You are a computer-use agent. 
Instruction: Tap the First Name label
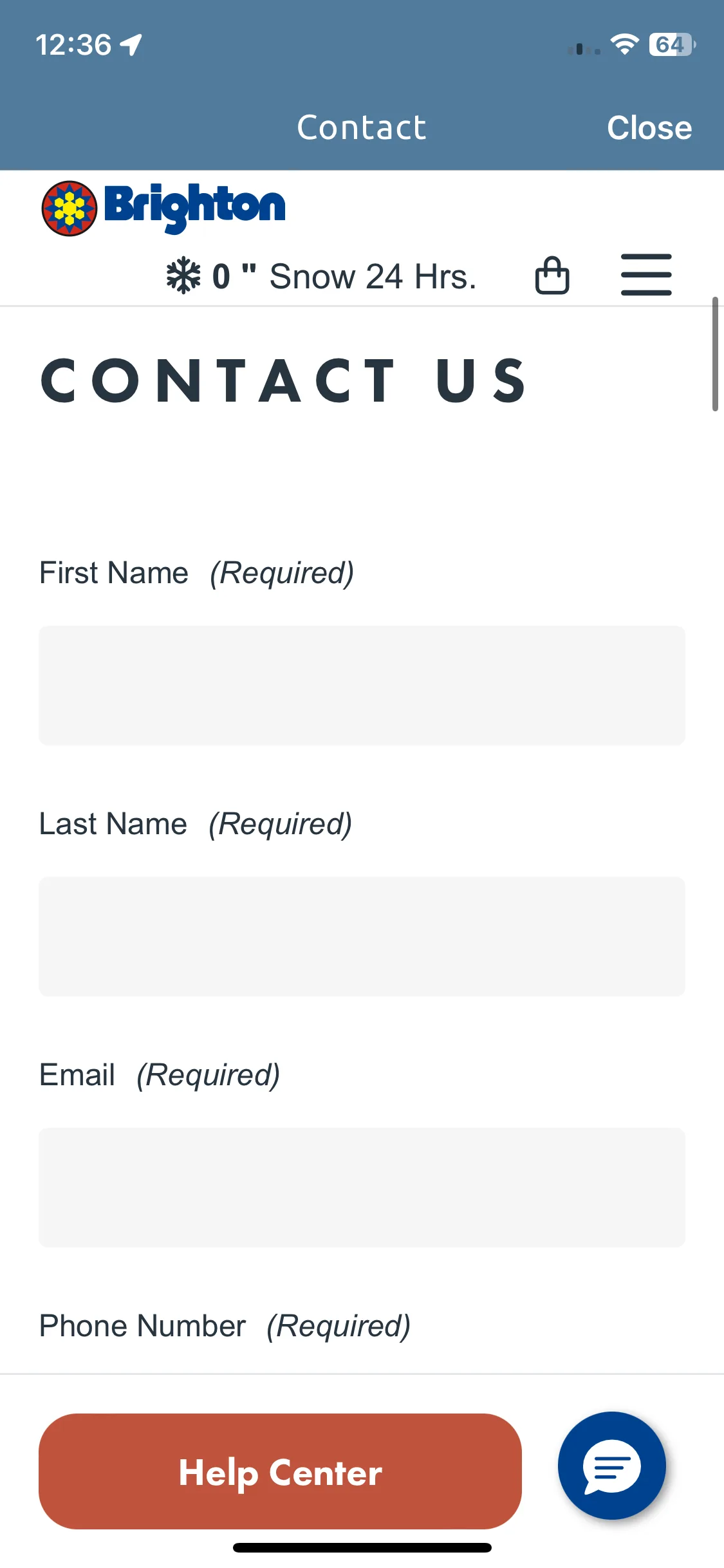pyautogui.click(x=114, y=572)
